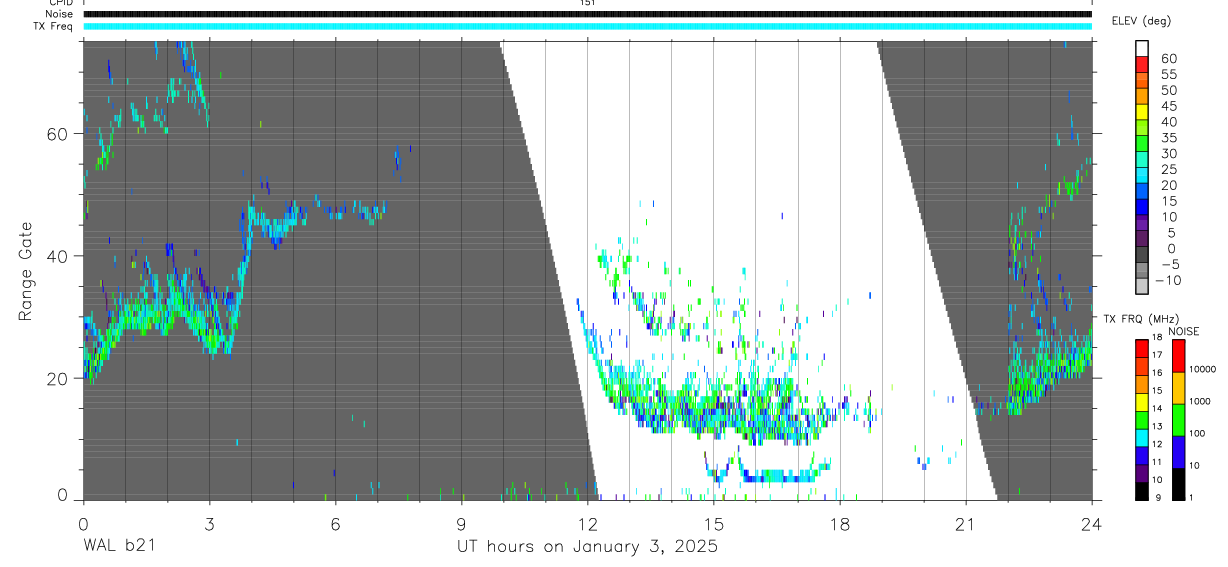This screenshot has height=567, width=1228.
Task: Click the 'ELEV (deg)' legend title
Action: (1141, 21)
